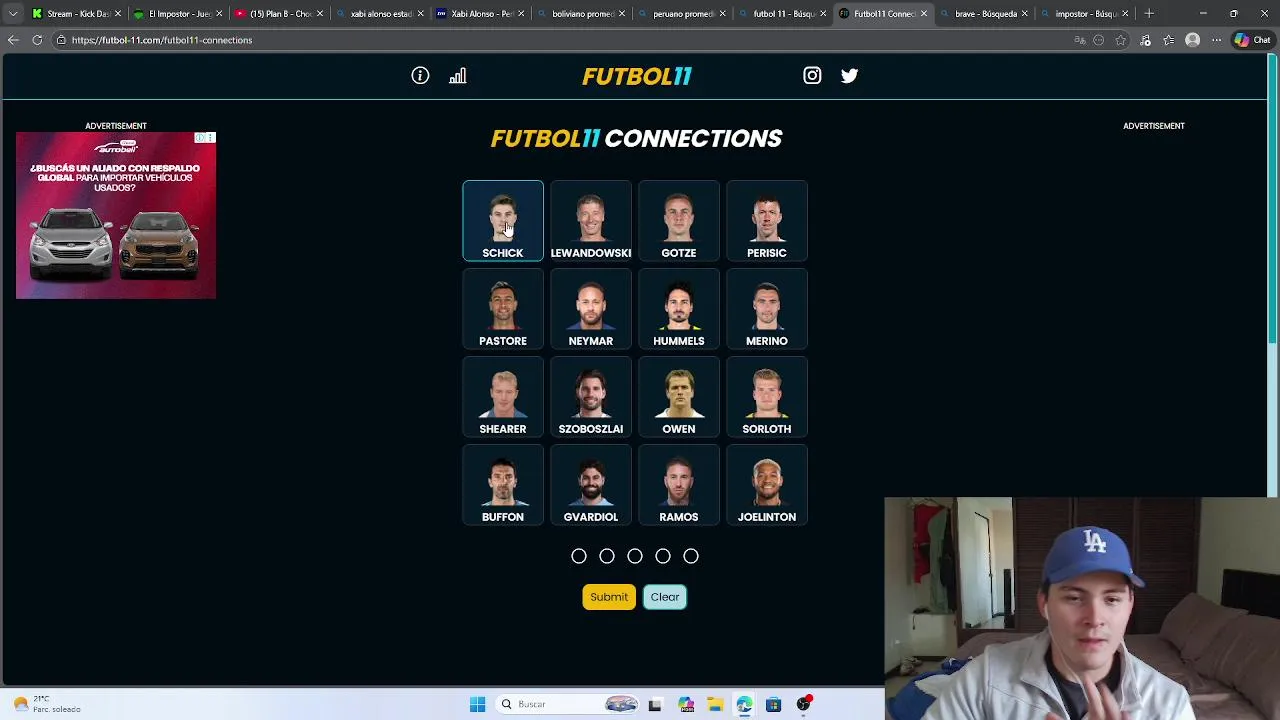
Task: Switch to the xabi alonso estad tab
Action: tap(379, 14)
